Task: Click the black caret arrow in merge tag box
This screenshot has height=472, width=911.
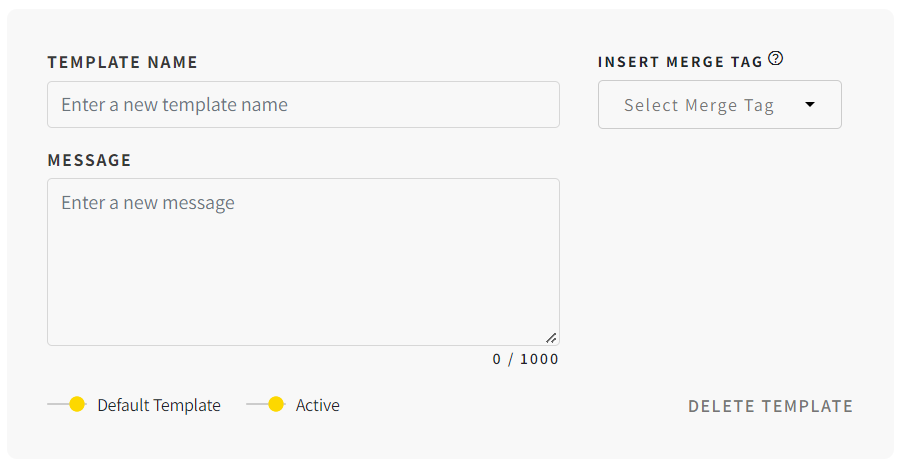Action: coord(810,105)
